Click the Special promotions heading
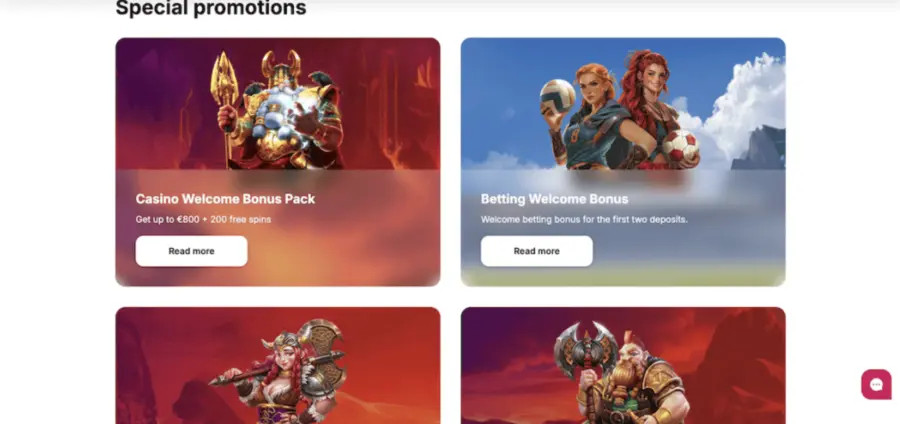Screen dimensions: 900x424 [x=211, y=8]
